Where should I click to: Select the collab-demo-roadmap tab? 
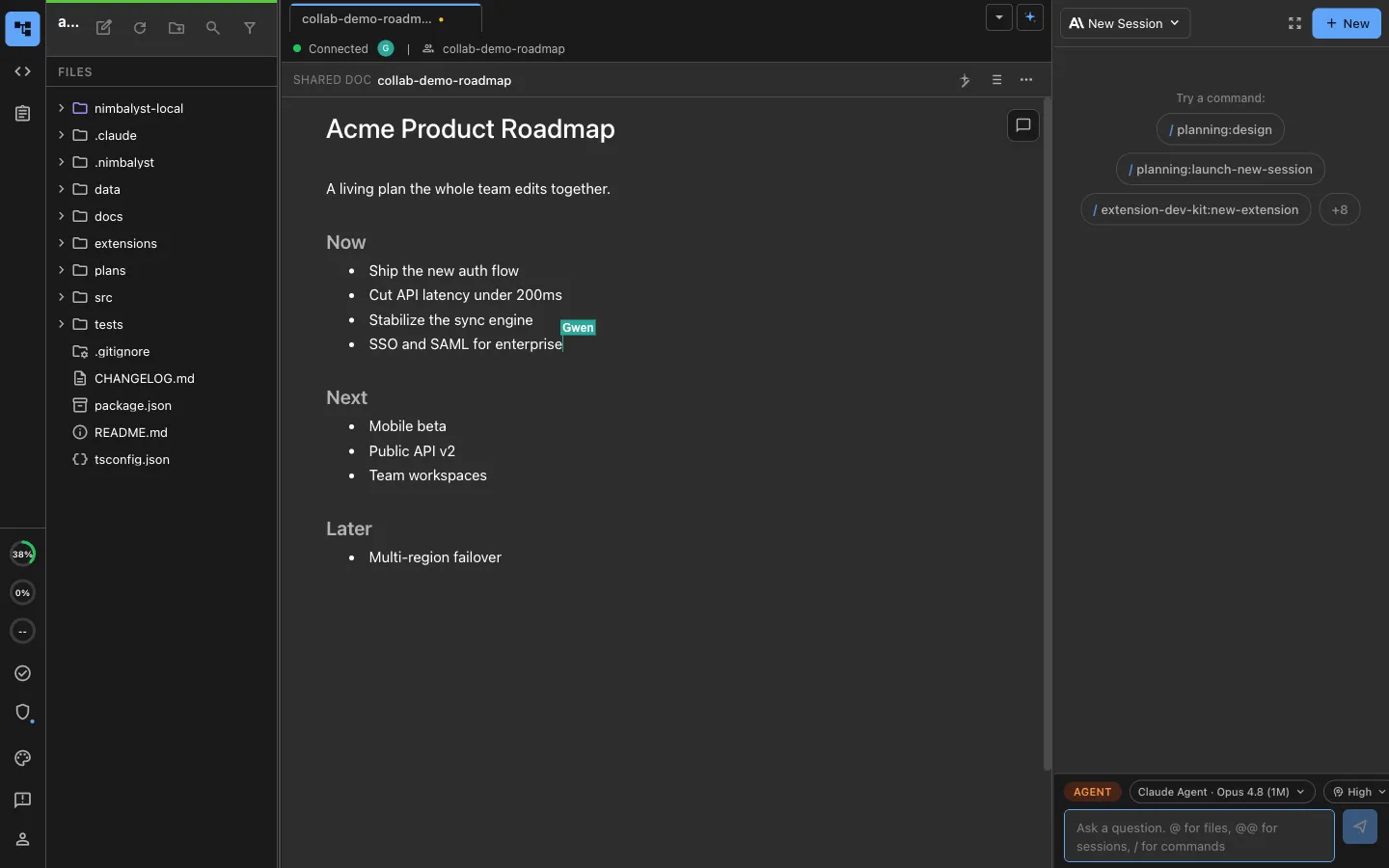(385, 18)
